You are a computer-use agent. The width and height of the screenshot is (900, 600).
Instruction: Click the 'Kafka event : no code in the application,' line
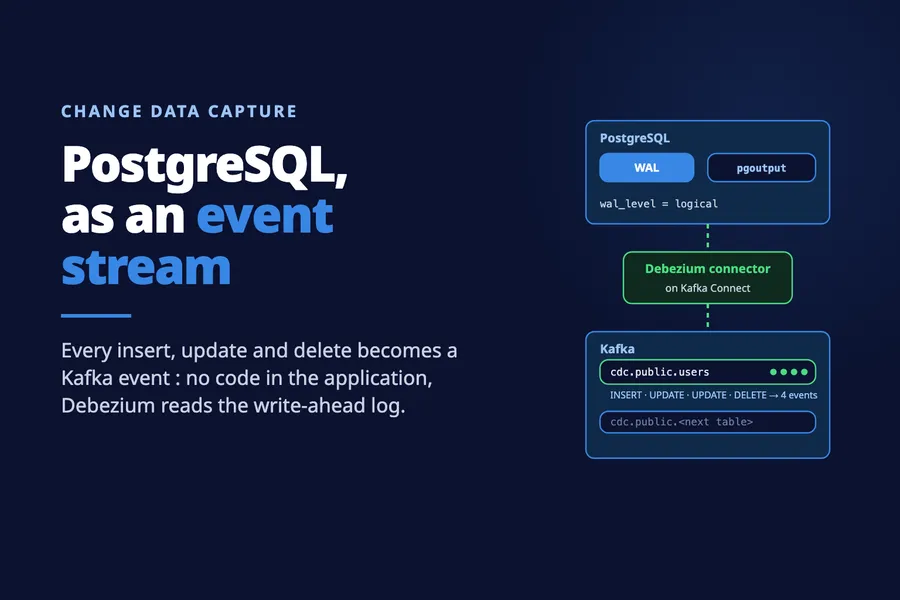point(247,378)
